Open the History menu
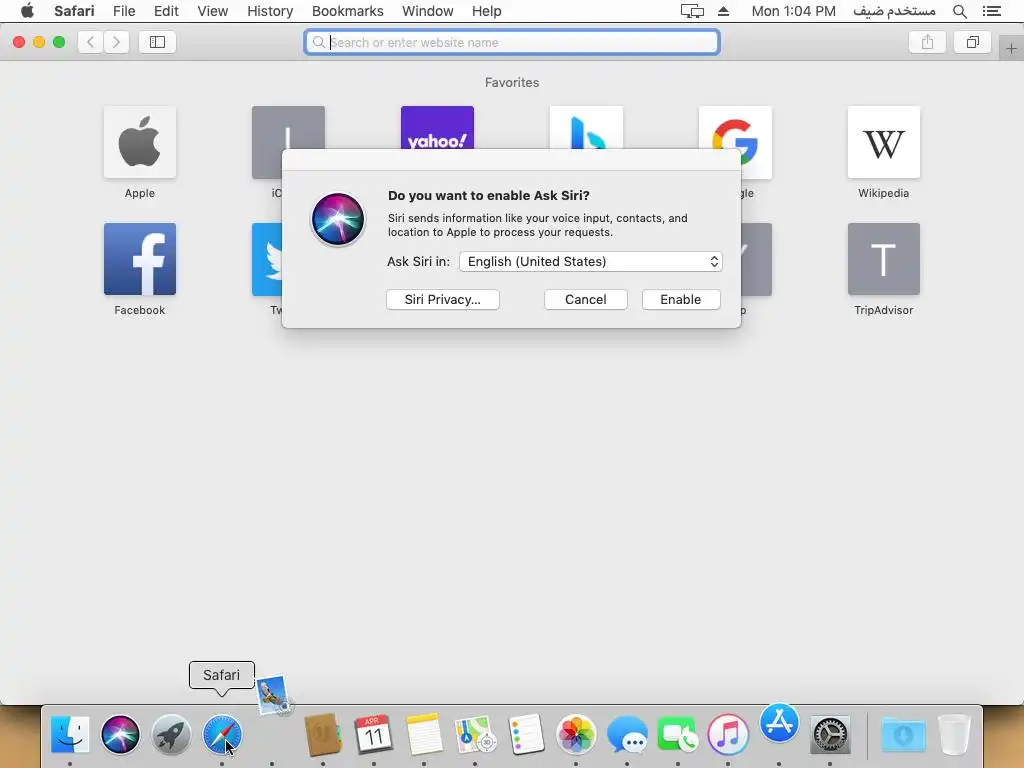Viewport: 1024px width, 768px height. 270,11
